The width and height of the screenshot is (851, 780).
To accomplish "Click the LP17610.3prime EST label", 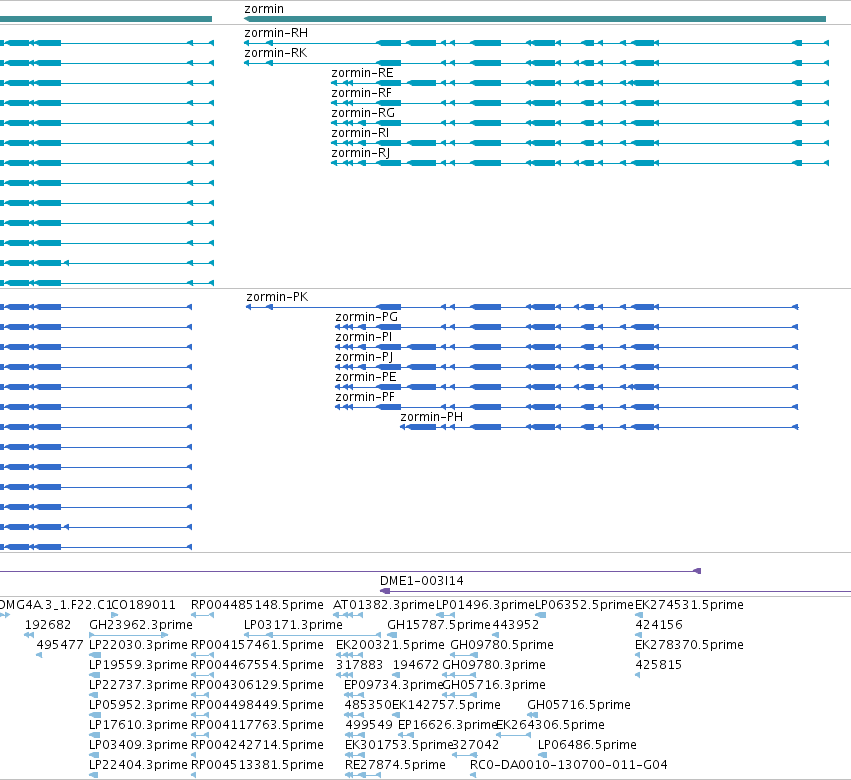I will click(138, 726).
